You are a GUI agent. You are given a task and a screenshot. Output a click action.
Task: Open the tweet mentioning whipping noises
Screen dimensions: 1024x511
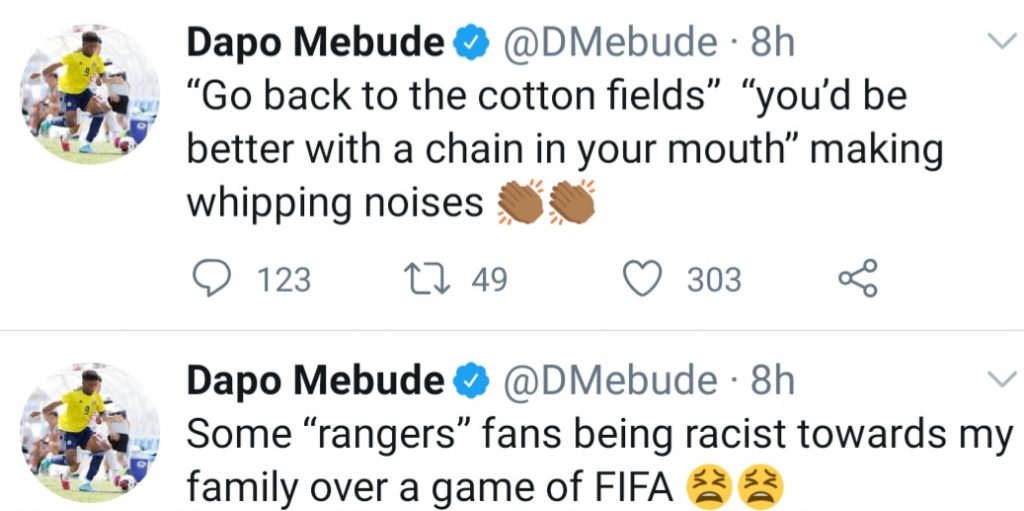560,150
